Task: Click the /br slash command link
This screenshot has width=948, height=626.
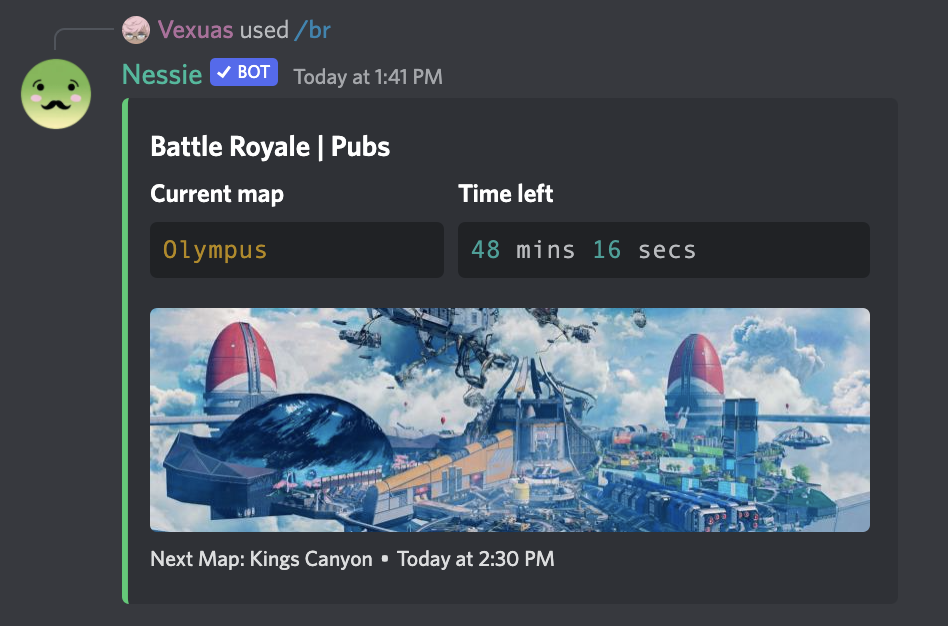Action: tap(313, 30)
